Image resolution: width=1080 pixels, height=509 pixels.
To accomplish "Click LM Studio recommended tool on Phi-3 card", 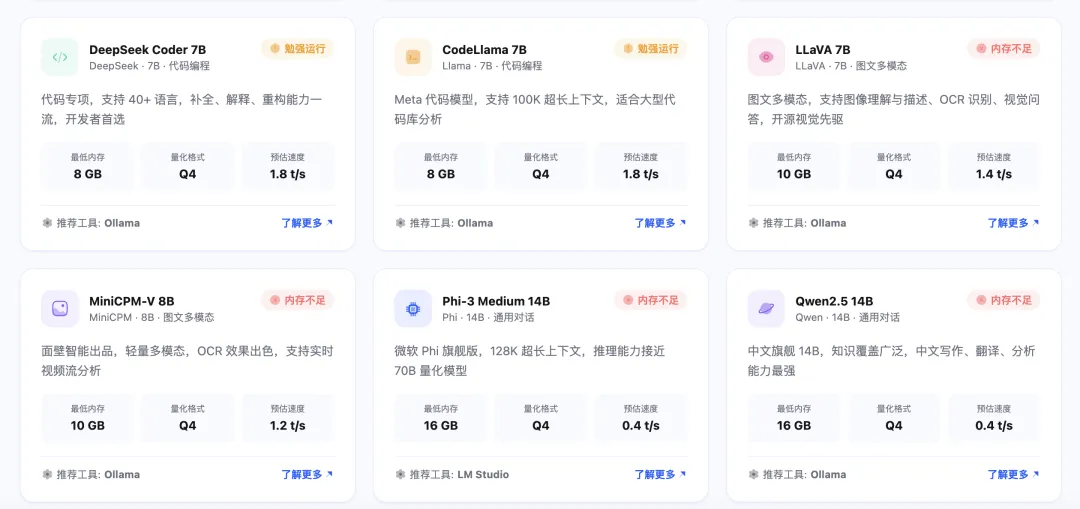I will click(x=483, y=474).
